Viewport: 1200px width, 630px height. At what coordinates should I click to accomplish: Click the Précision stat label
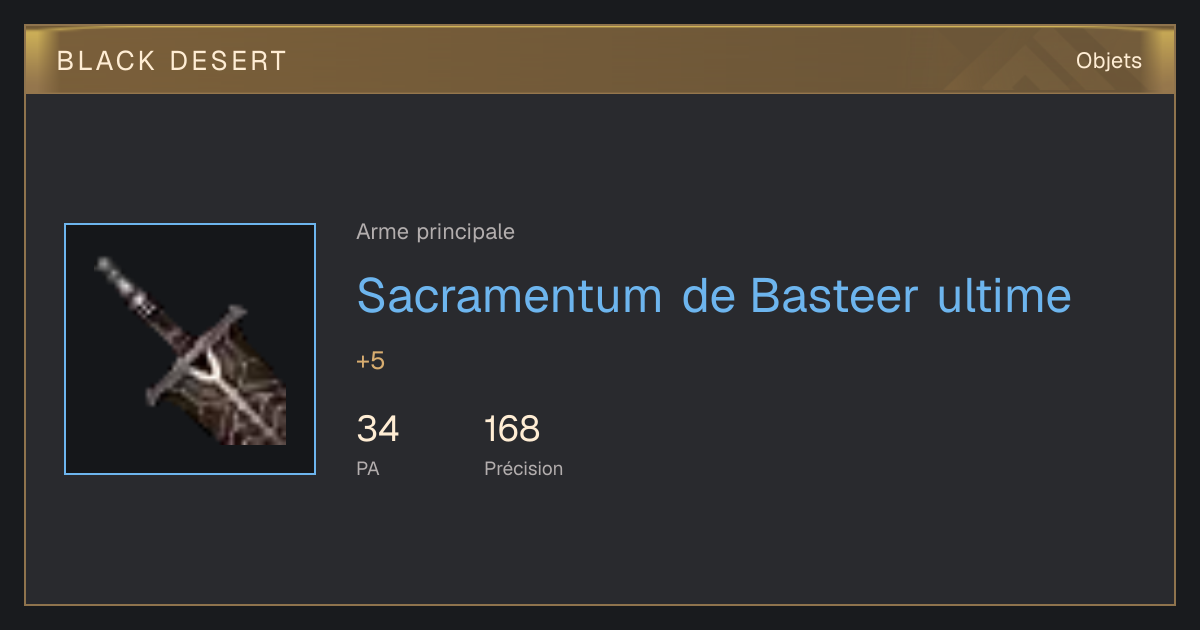click(x=523, y=468)
